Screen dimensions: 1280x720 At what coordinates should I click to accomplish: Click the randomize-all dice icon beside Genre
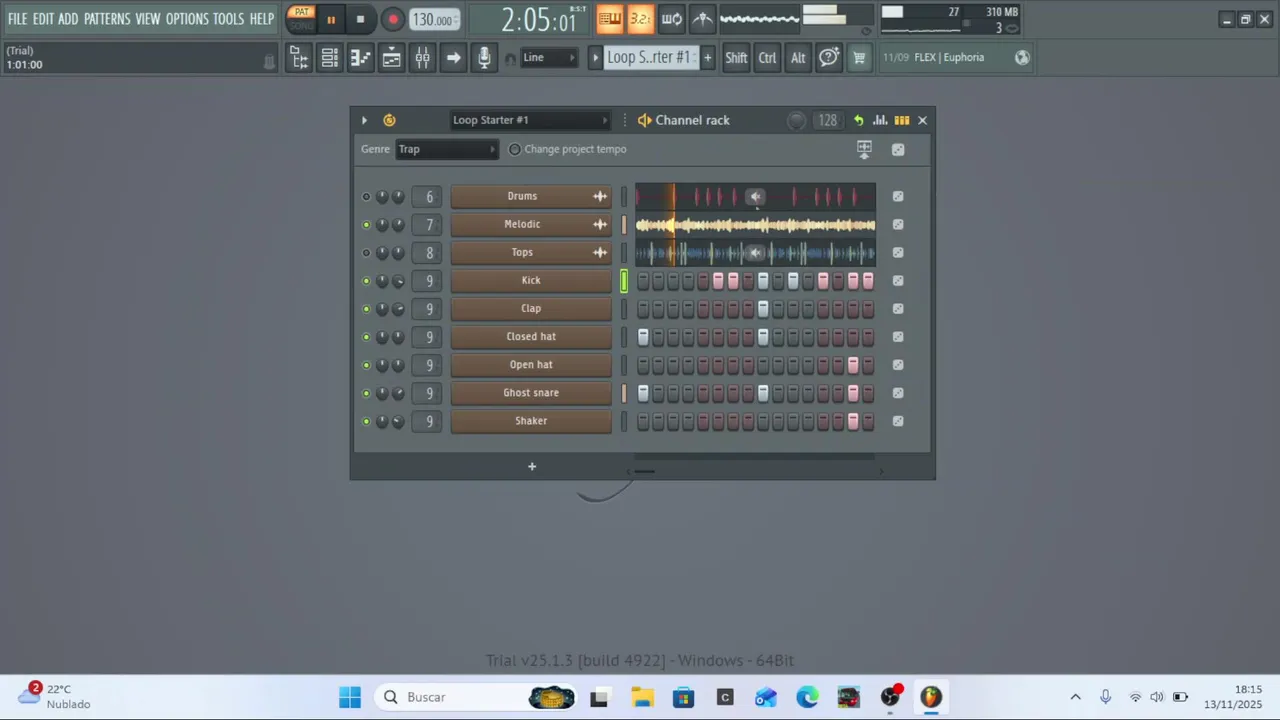click(x=898, y=149)
